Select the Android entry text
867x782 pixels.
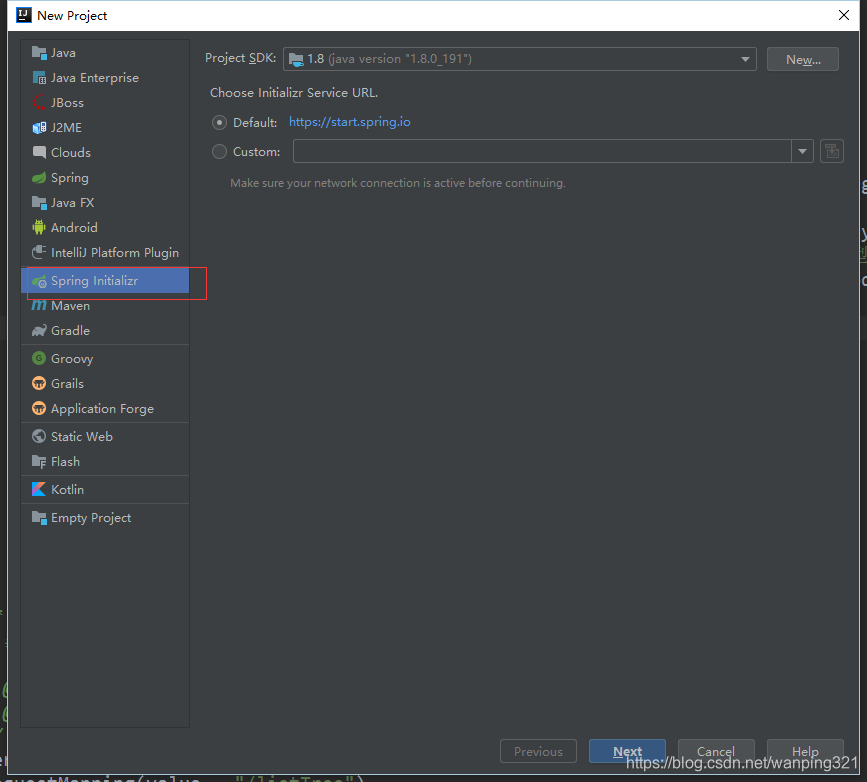coord(74,228)
